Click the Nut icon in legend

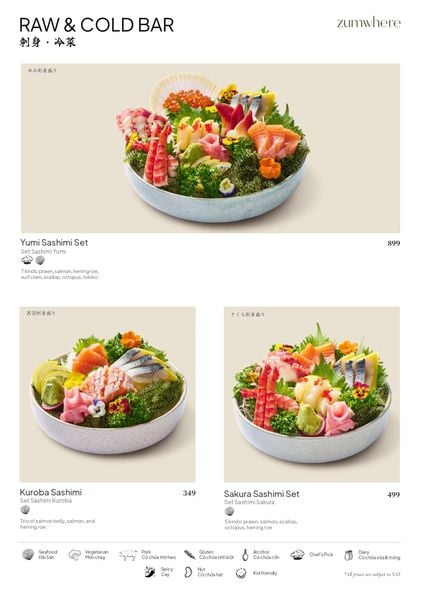coord(188,572)
